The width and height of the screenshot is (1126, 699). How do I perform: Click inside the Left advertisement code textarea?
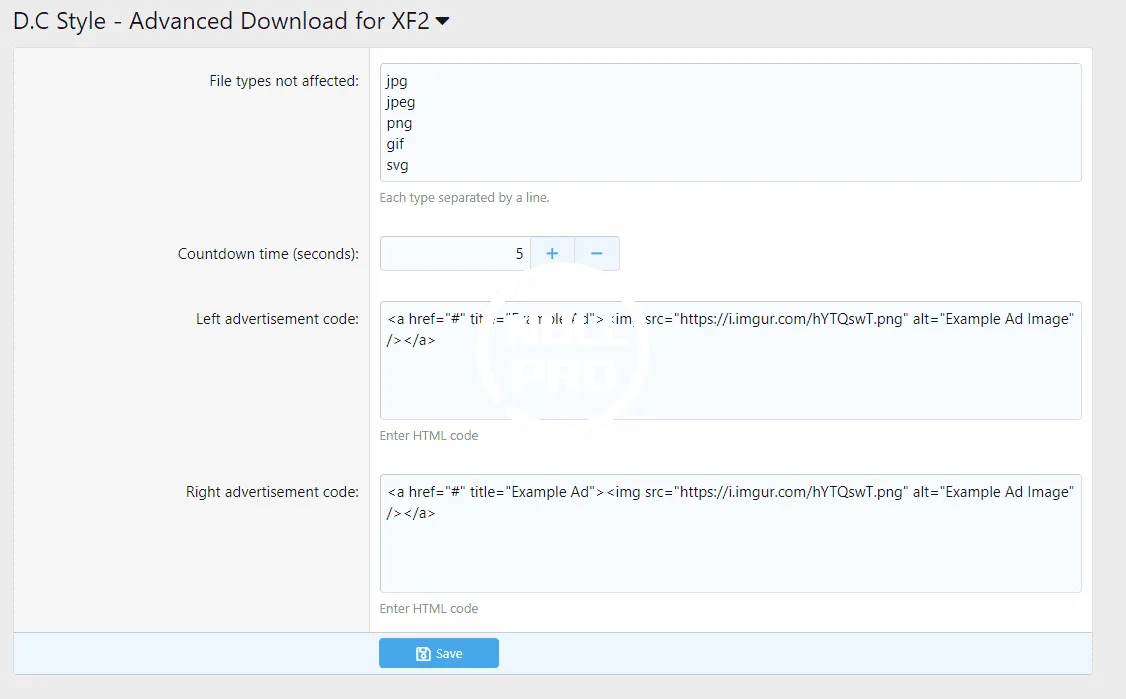(x=730, y=380)
